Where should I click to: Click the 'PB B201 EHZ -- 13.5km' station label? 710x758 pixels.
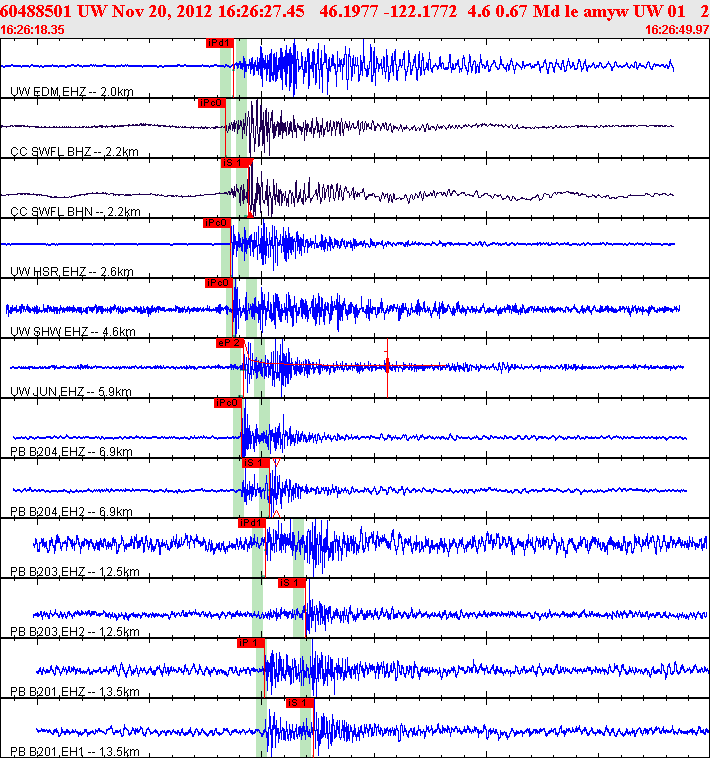74,691
